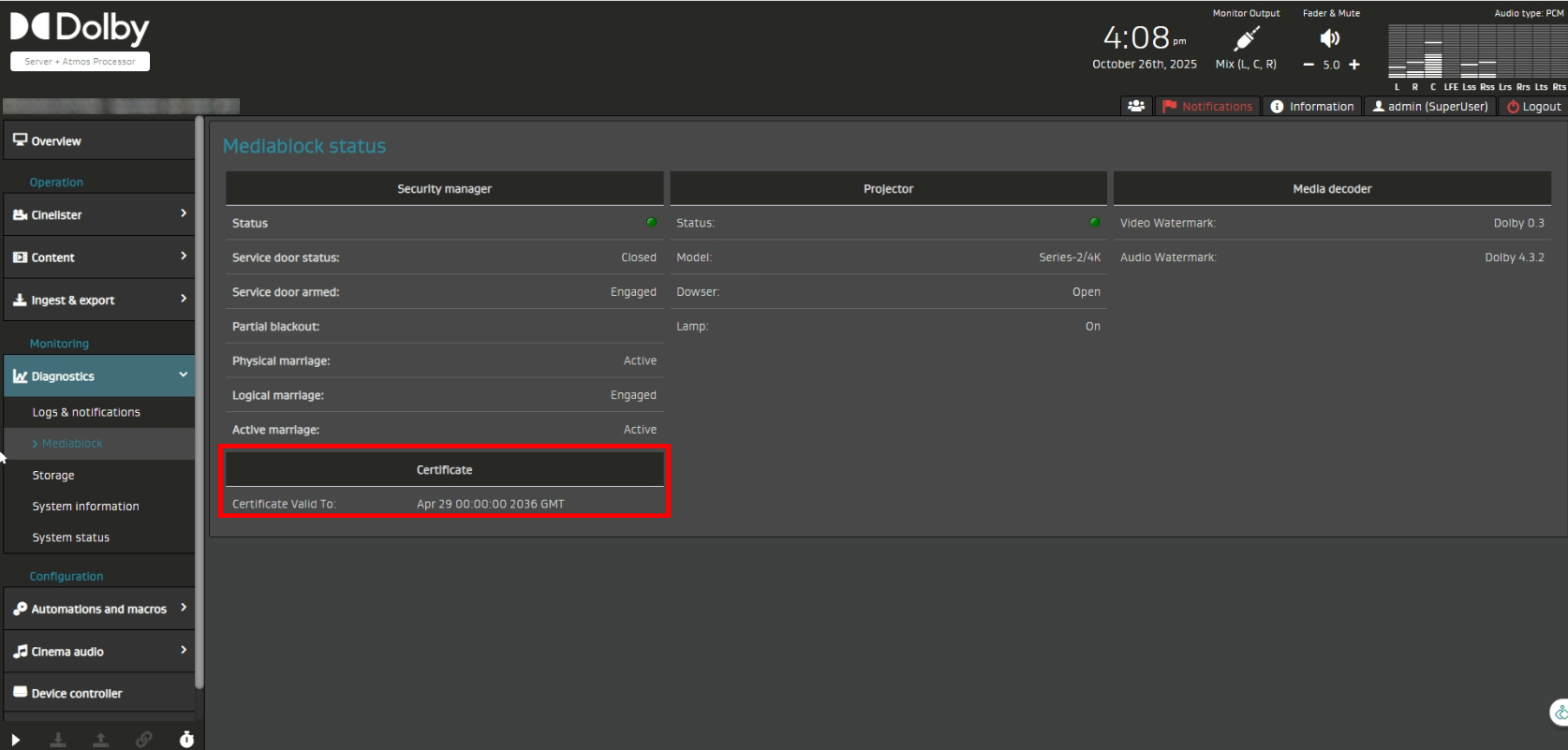Decrease fader level with minus button
The width and height of the screenshot is (1568, 750).
point(1309,65)
